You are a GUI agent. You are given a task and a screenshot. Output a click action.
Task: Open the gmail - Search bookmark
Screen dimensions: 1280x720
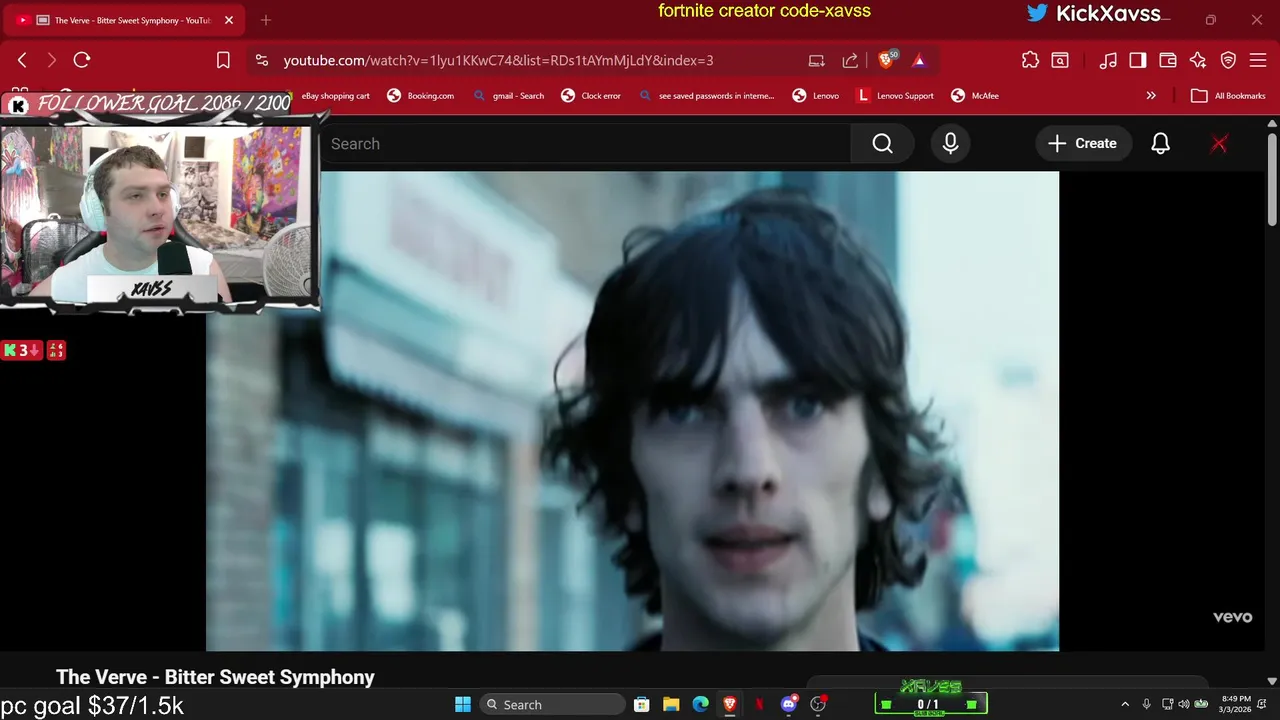[509, 96]
